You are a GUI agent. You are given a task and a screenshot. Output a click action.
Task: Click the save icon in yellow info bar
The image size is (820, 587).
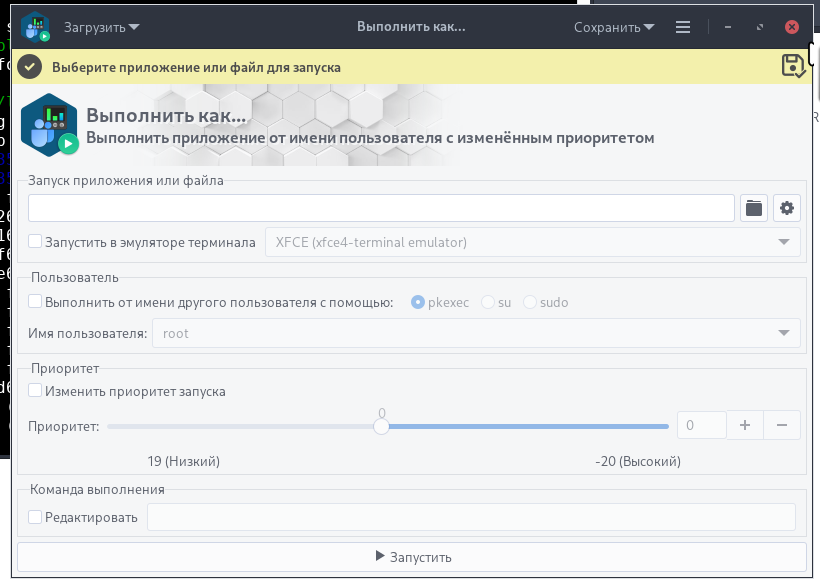793,66
